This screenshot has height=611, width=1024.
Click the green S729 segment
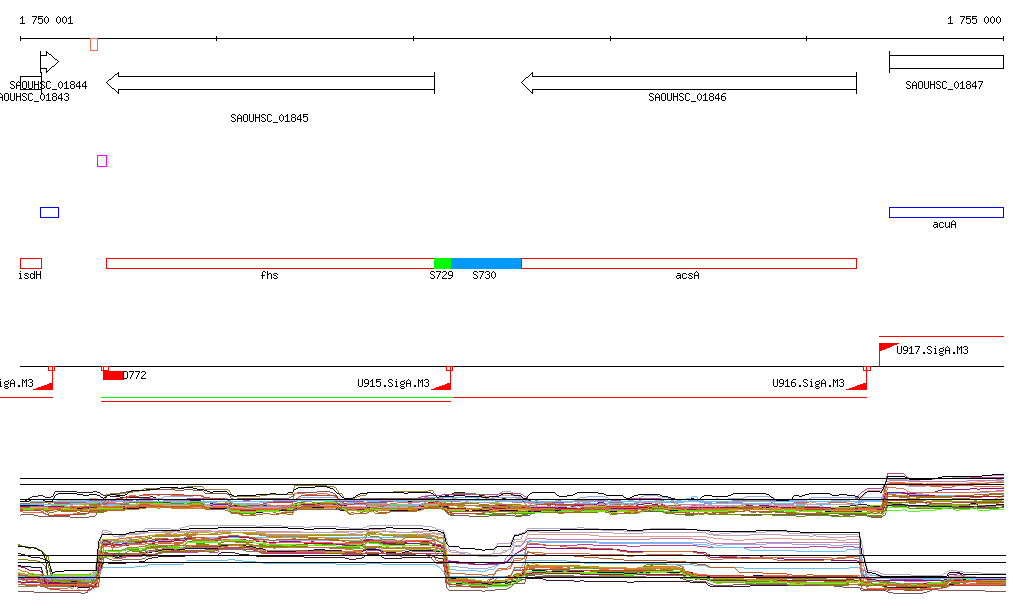pos(442,263)
